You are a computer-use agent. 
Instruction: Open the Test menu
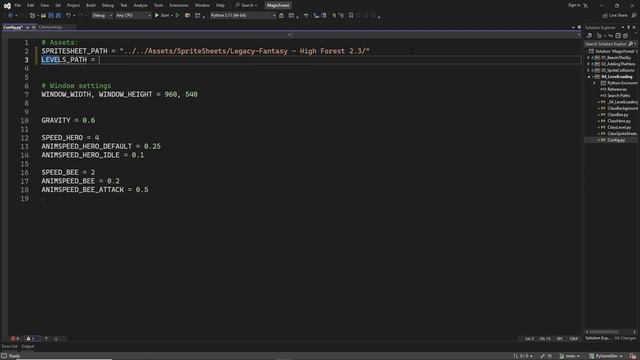pyautogui.click(x=124, y=5)
